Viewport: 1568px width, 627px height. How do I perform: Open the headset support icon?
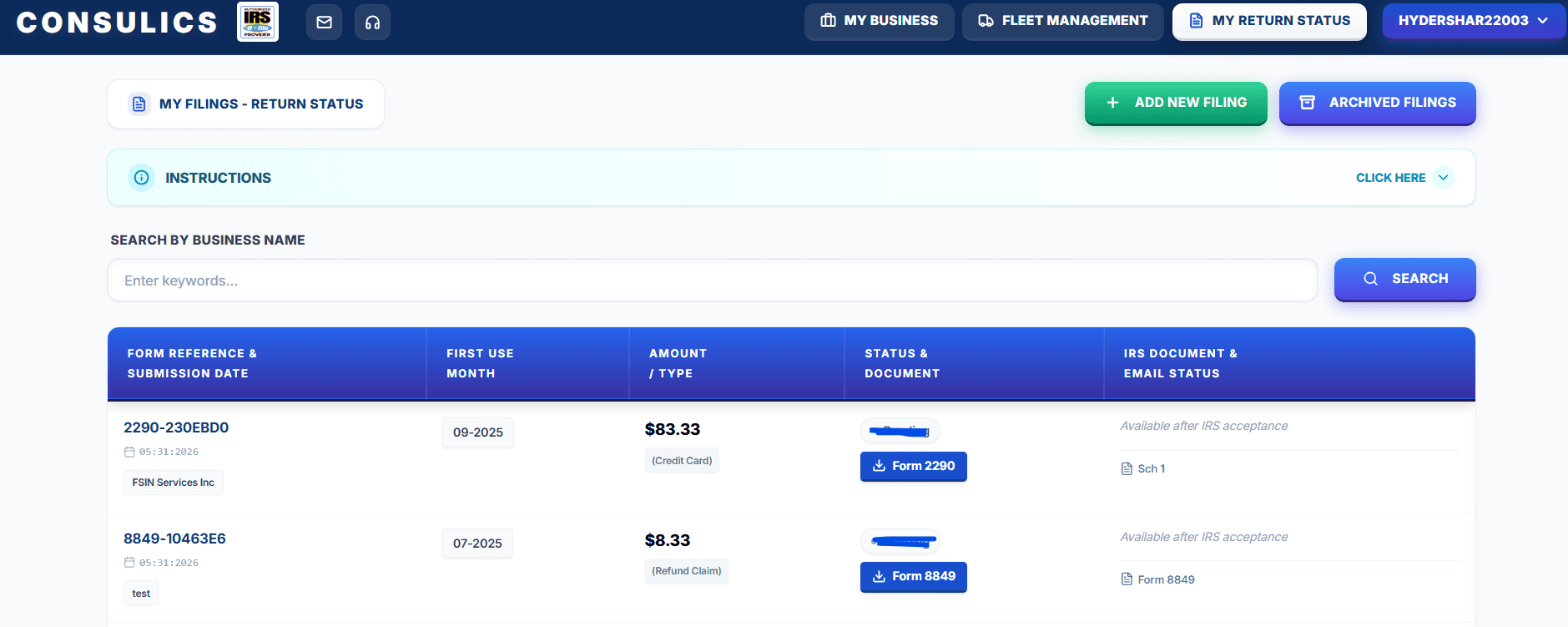[x=372, y=23]
